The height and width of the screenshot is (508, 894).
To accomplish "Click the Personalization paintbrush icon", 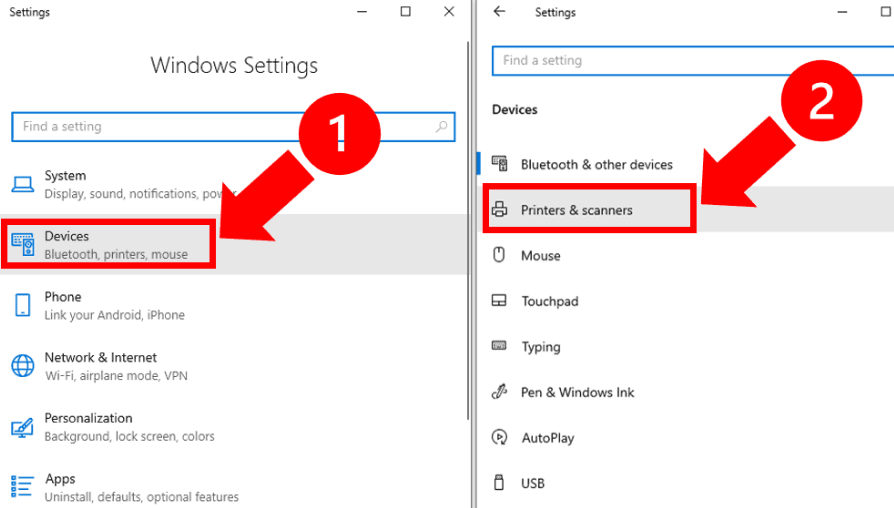I will [22, 427].
